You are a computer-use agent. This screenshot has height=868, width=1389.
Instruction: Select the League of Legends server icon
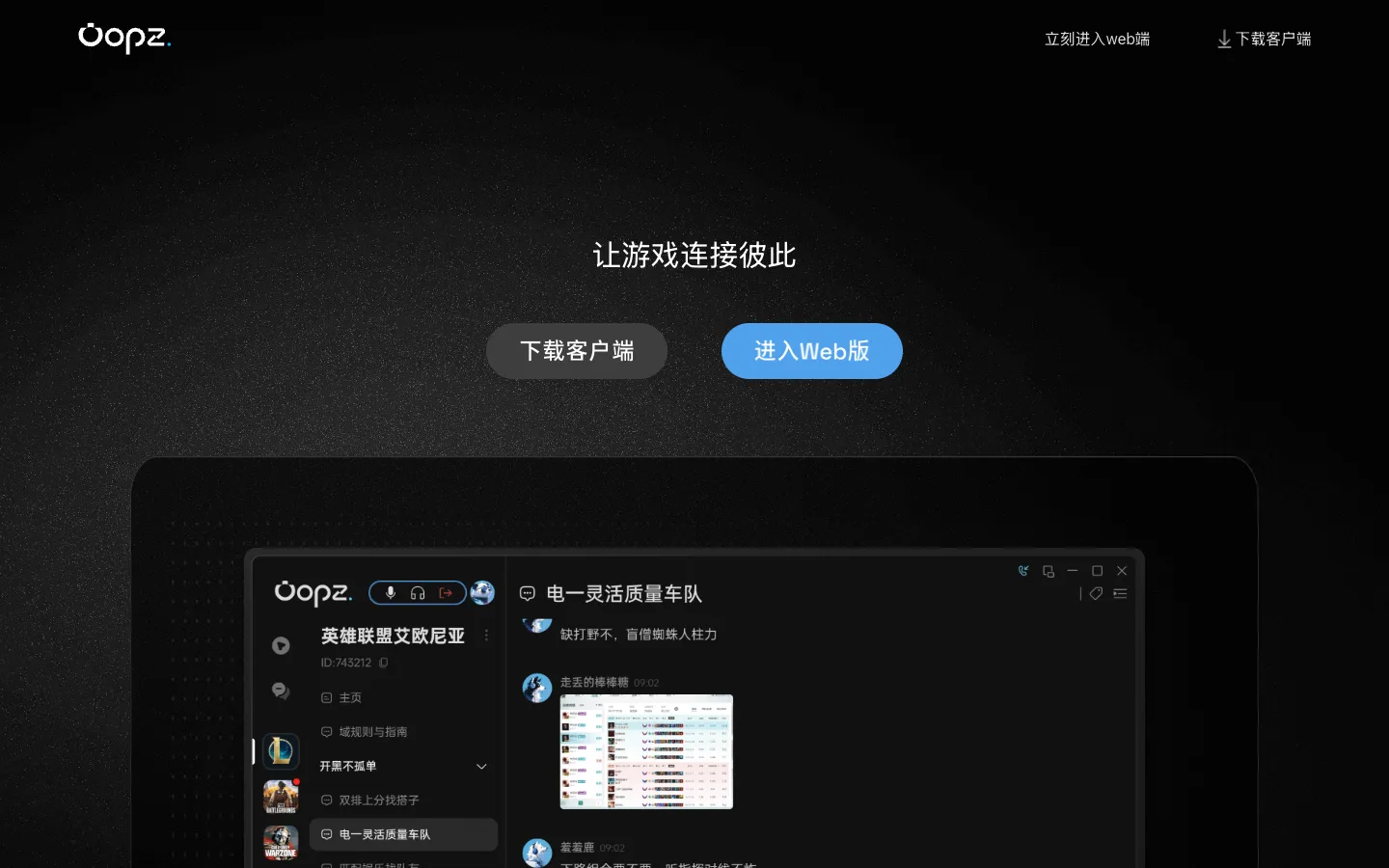281,750
